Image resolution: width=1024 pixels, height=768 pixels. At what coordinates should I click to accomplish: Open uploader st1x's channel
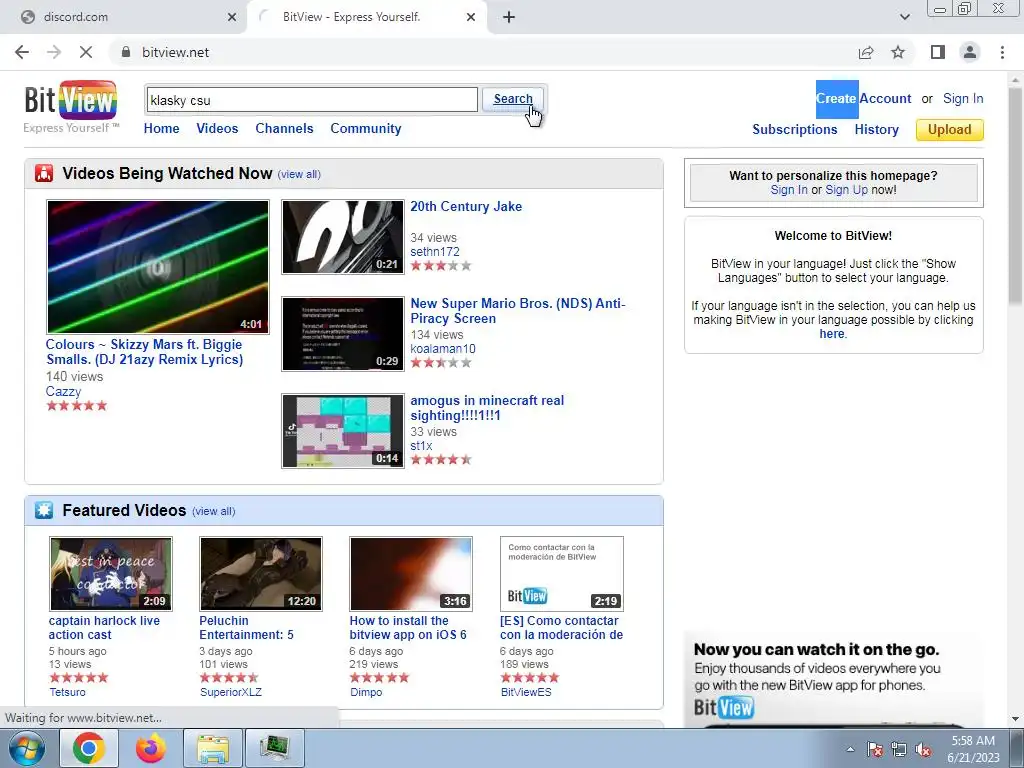click(421, 445)
